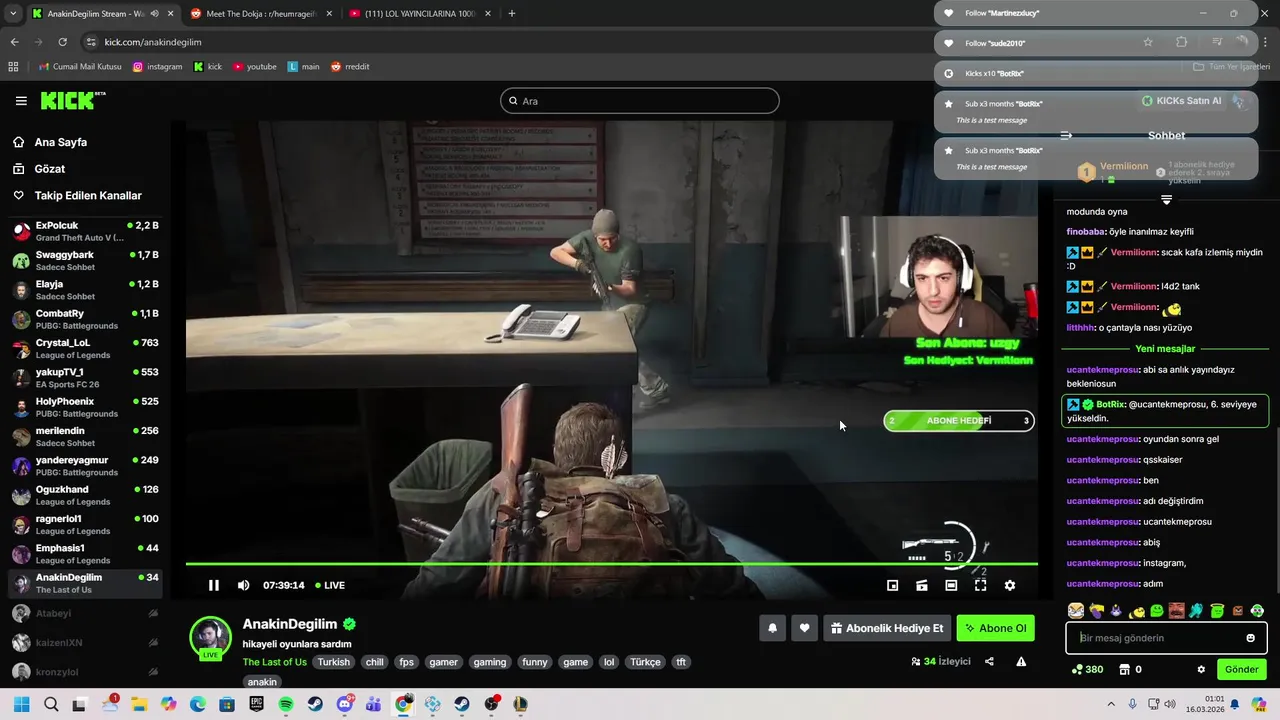Click the Abone Ol subscribe button
1280x720 pixels.
pyautogui.click(x=995, y=628)
